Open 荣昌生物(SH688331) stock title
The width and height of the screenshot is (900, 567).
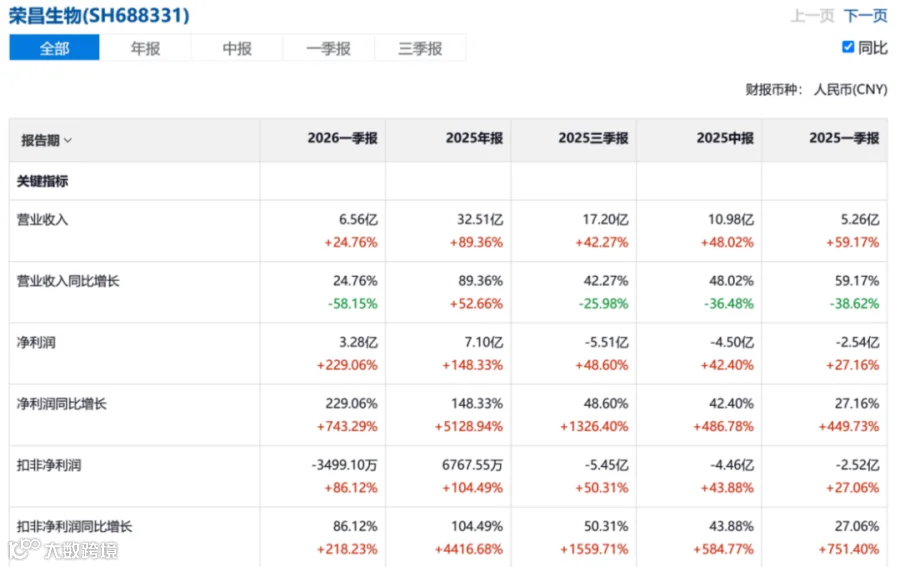(x=99, y=15)
